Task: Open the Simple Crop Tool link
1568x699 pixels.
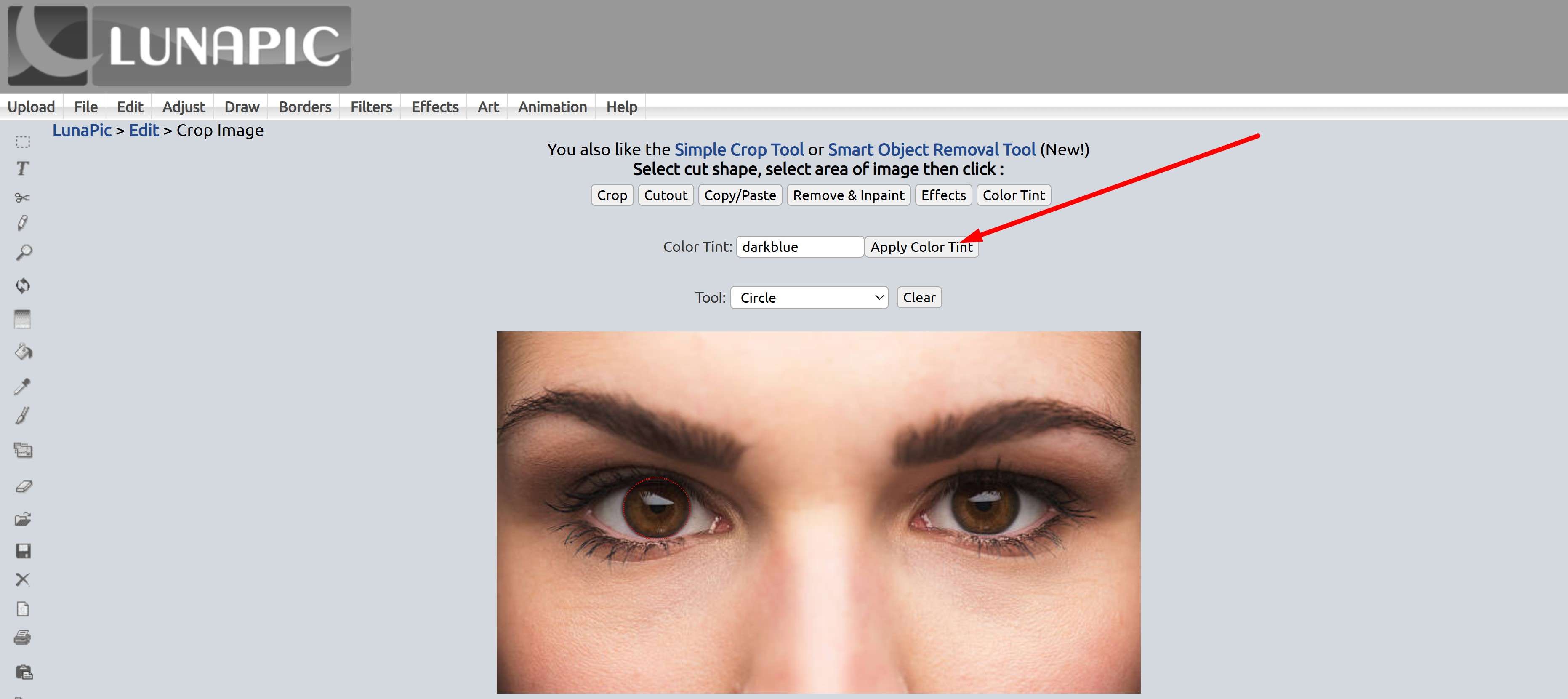Action: pyautogui.click(x=738, y=150)
